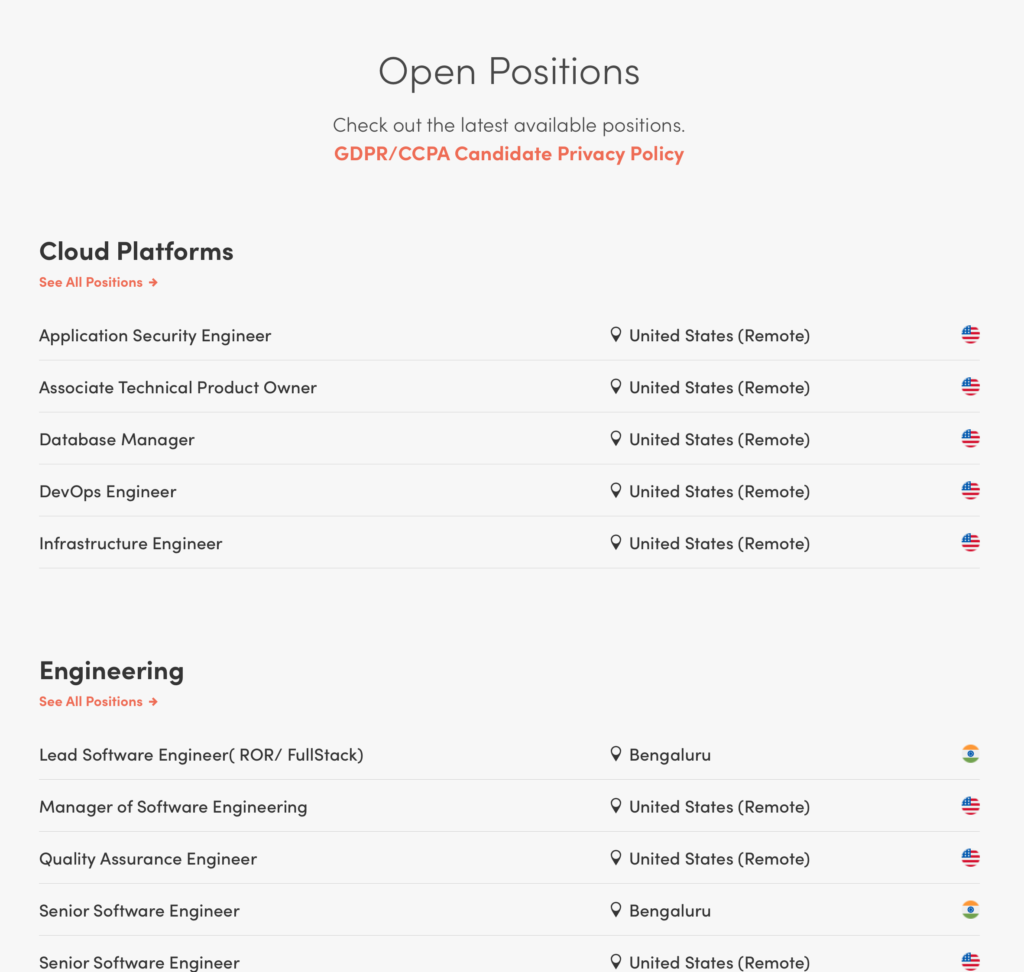Open the Application Security Engineer position
The height and width of the screenshot is (972, 1024).
tap(155, 336)
